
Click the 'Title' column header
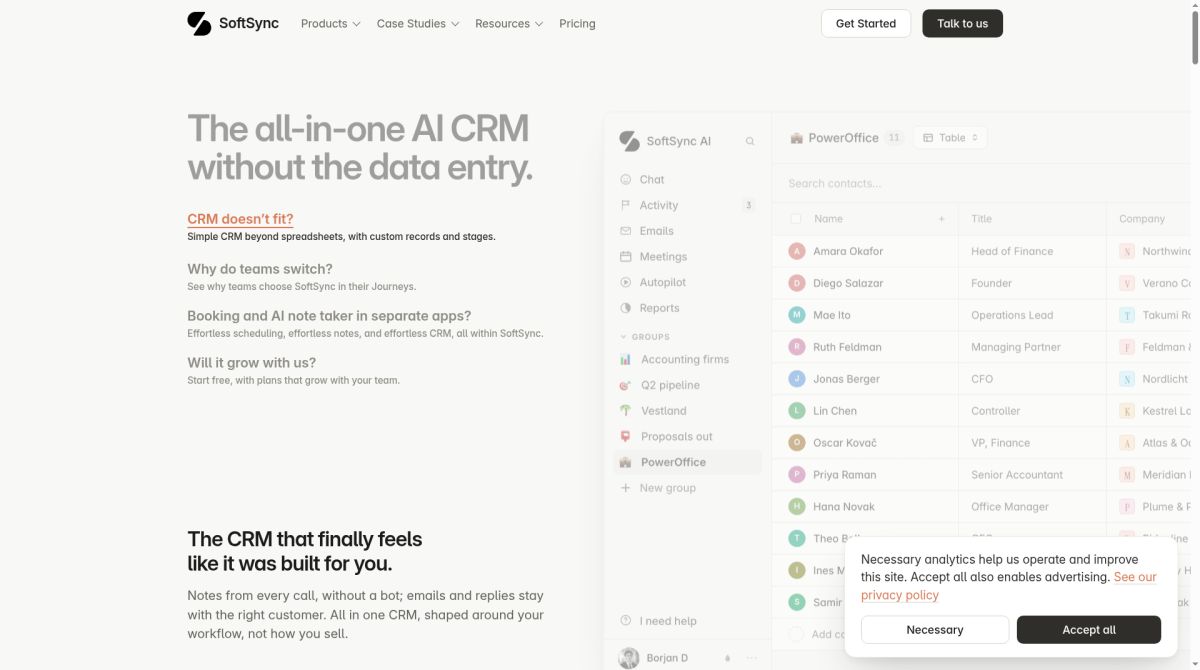pyautogui.click(x=982, y=219)
